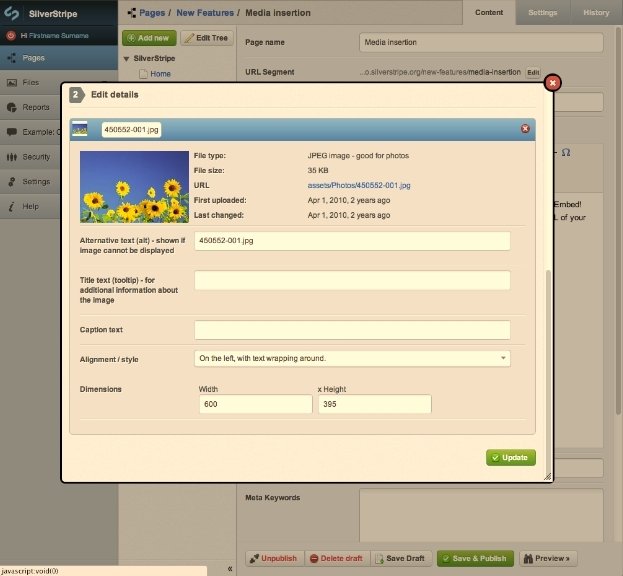Click the Save Draft button
The image size is (623, 576).
tap(401, 558)
